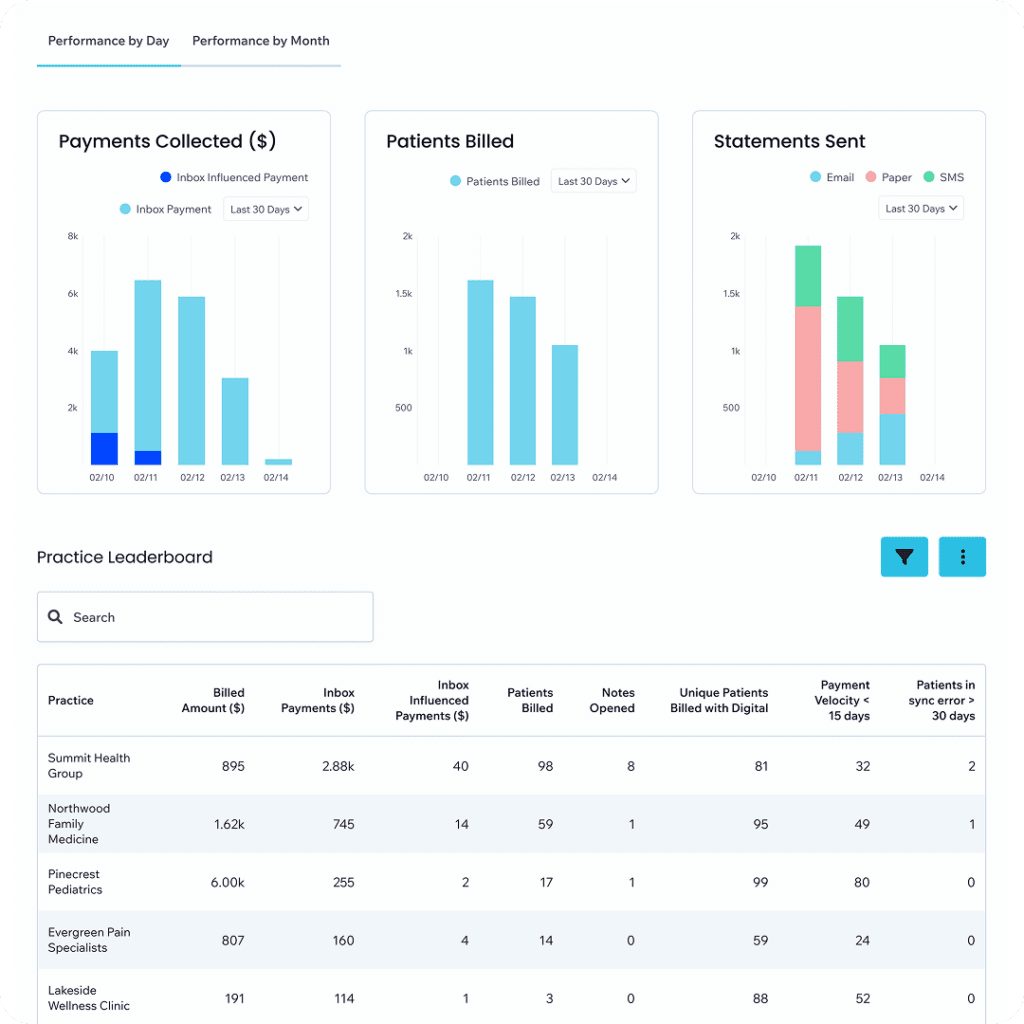Open Payments Collected Last 30 Days dropdown
The height and width of the screenshot is (1024, 1024).
(x=266, y=209)
